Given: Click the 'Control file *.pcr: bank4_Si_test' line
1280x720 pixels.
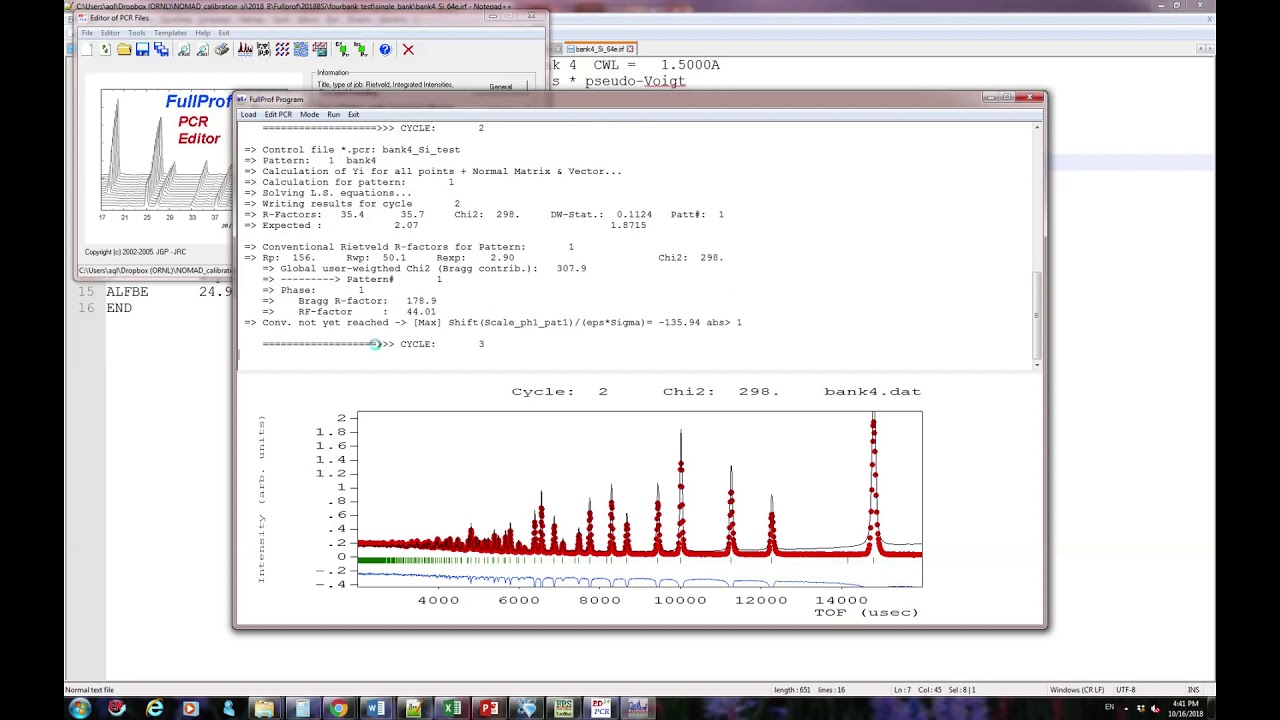Looking at the screenshot, I should tap(352, 150).
